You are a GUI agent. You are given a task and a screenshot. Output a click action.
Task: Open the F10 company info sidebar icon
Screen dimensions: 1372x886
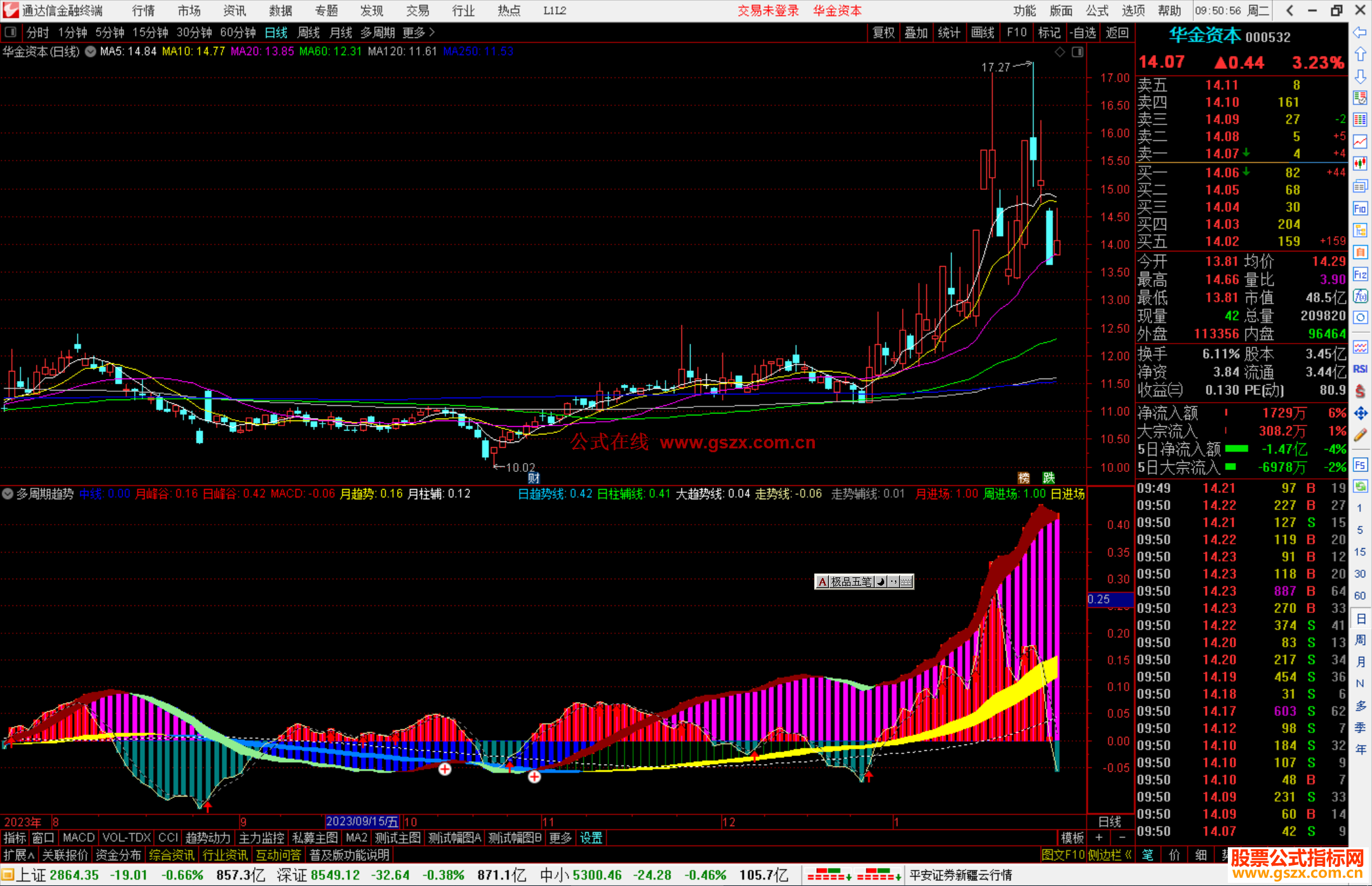pyautogui.click(x=1360, y=209)
